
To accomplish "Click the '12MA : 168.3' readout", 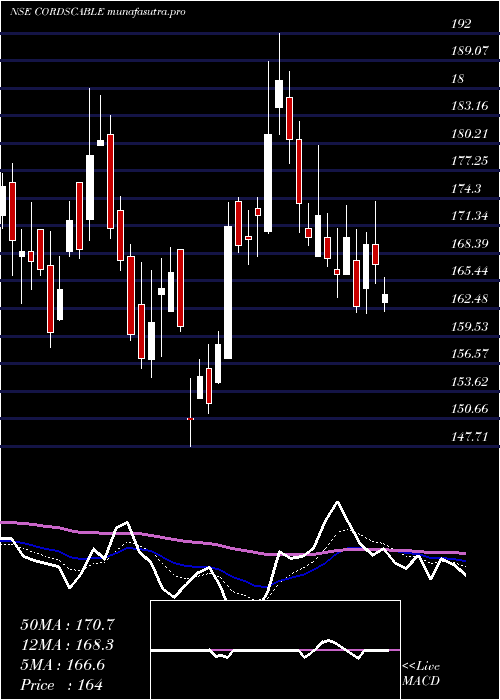I will 67,645.
